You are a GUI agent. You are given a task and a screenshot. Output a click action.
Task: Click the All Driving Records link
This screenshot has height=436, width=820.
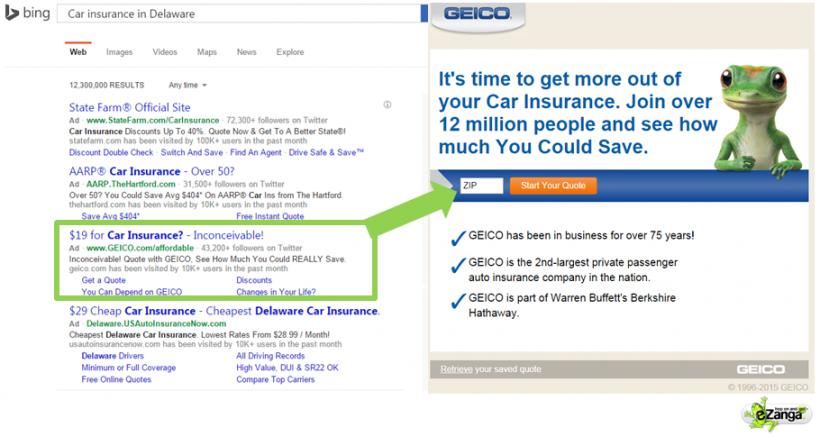click(270, 356)
